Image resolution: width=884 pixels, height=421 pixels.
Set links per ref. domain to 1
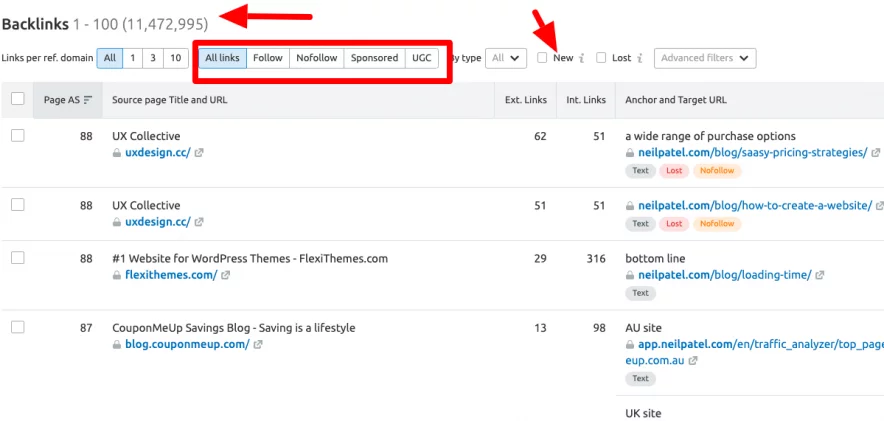click(132, 57)
